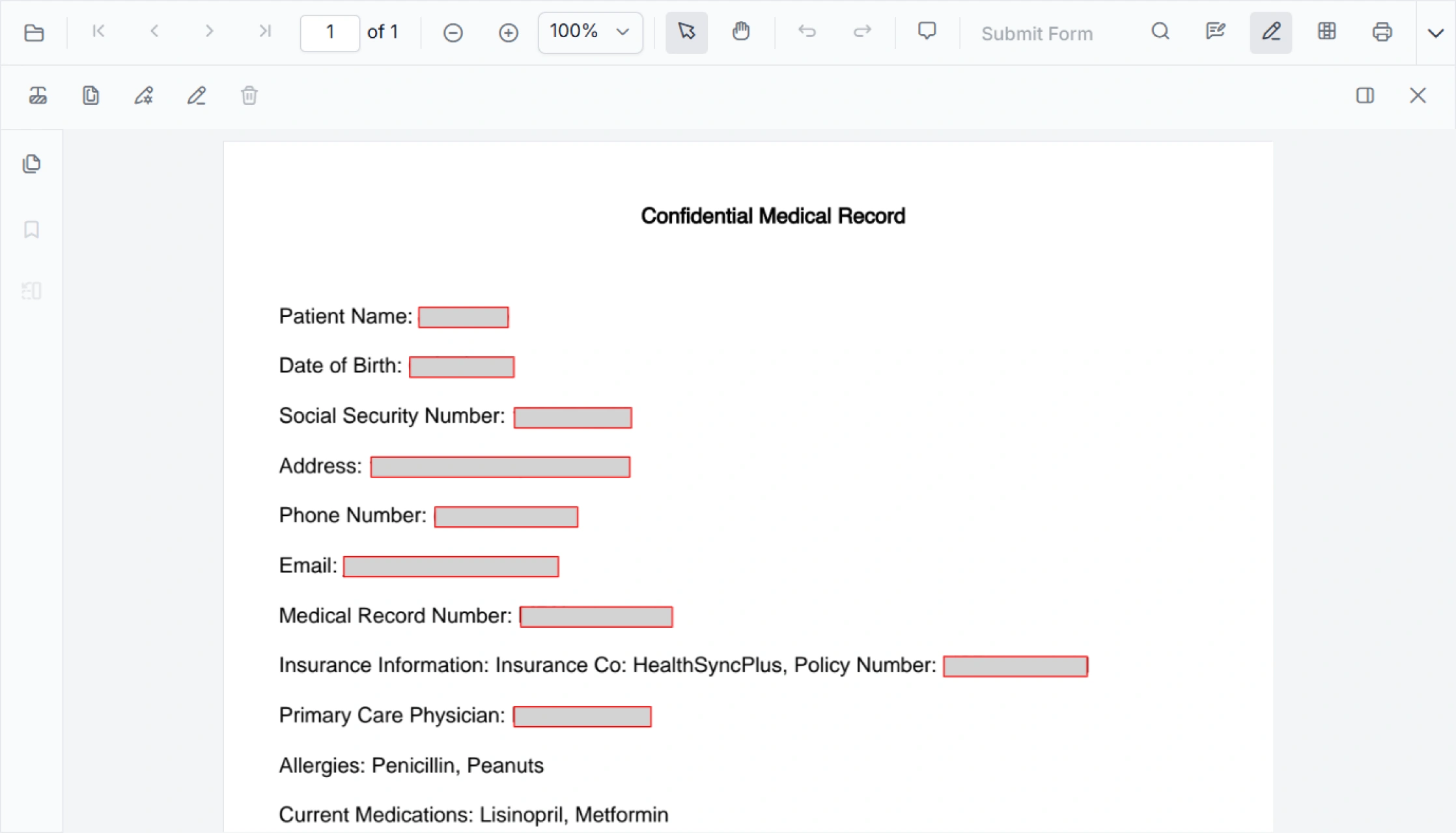Click the 'Email:' label
This screenshot has width=1456, height=833.
click(x=308, y=565)
